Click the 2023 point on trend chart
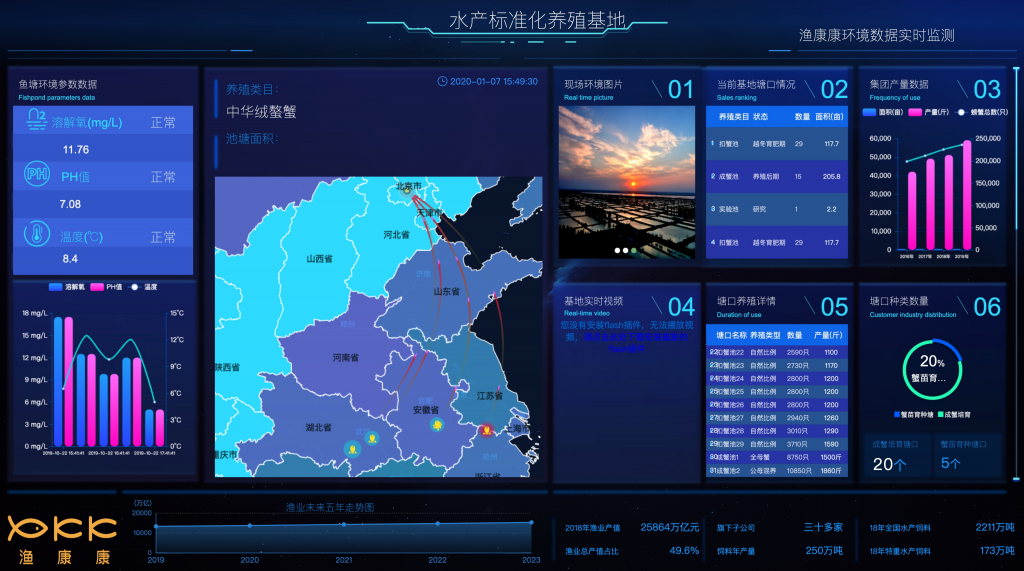Image resolution: width=1024 pixels, height=571 pixels. click(x=531, y=522)
